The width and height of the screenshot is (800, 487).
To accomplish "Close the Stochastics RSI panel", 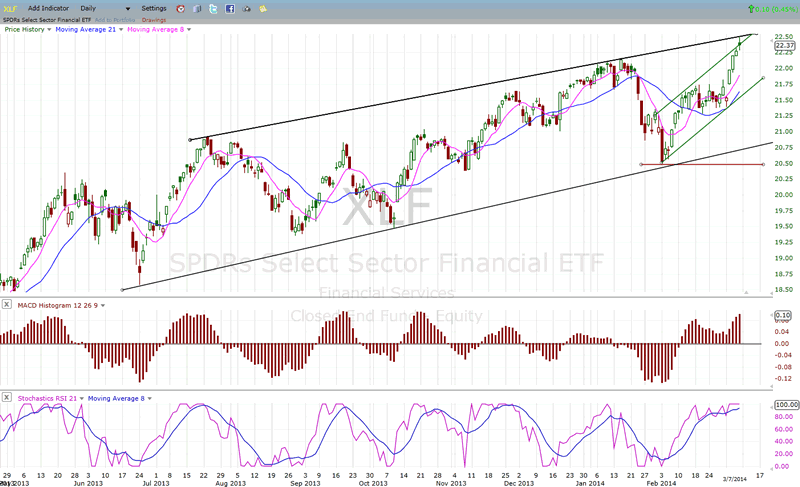I will (7, 397).
